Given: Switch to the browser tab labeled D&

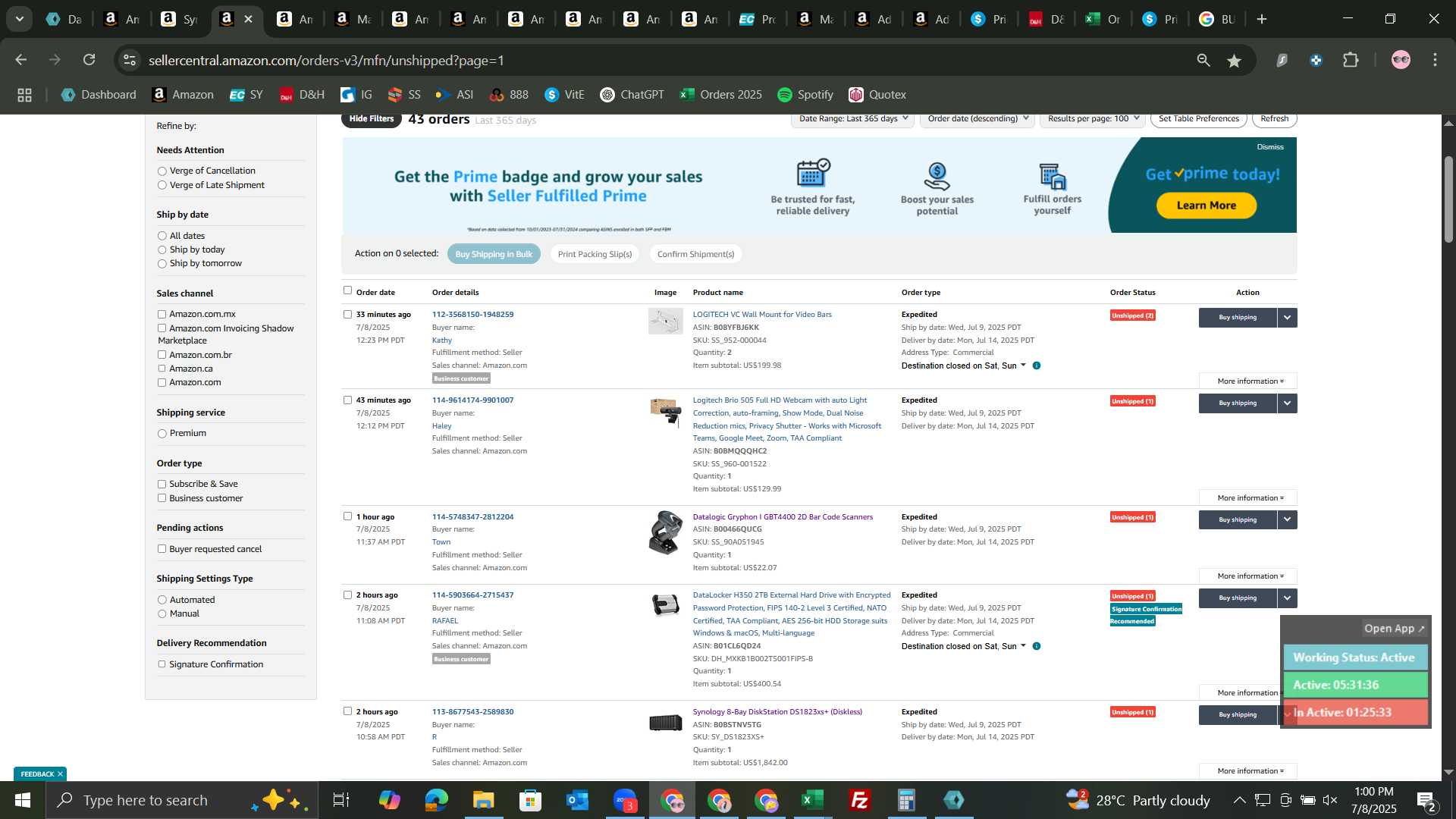Looking at the screenshot, I should pyautogui.click(x=1046, y=19).
